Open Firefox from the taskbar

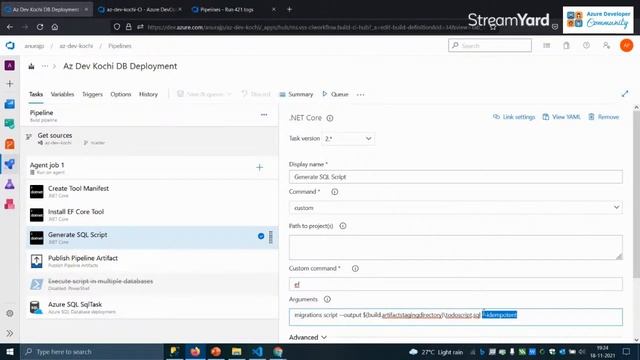[x=195, y=351]
